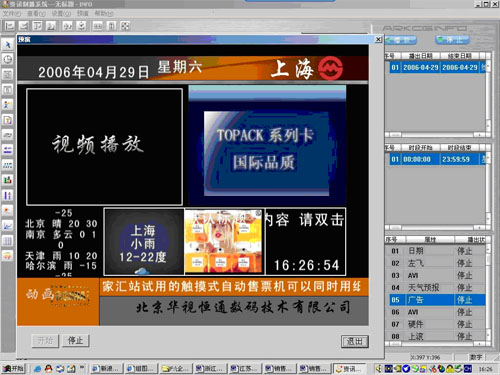Open the 预演 menu
The image size is (500, 375).
click(83, 13)
